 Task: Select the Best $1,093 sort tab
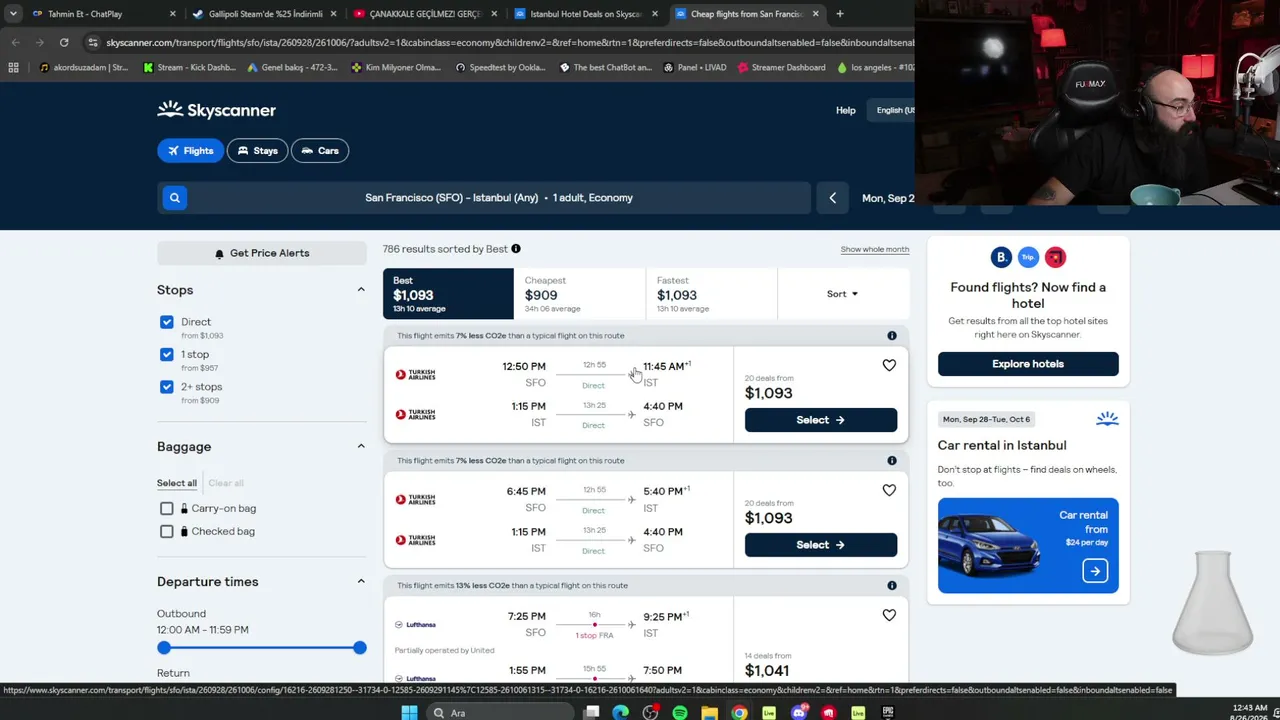point(448,294)
